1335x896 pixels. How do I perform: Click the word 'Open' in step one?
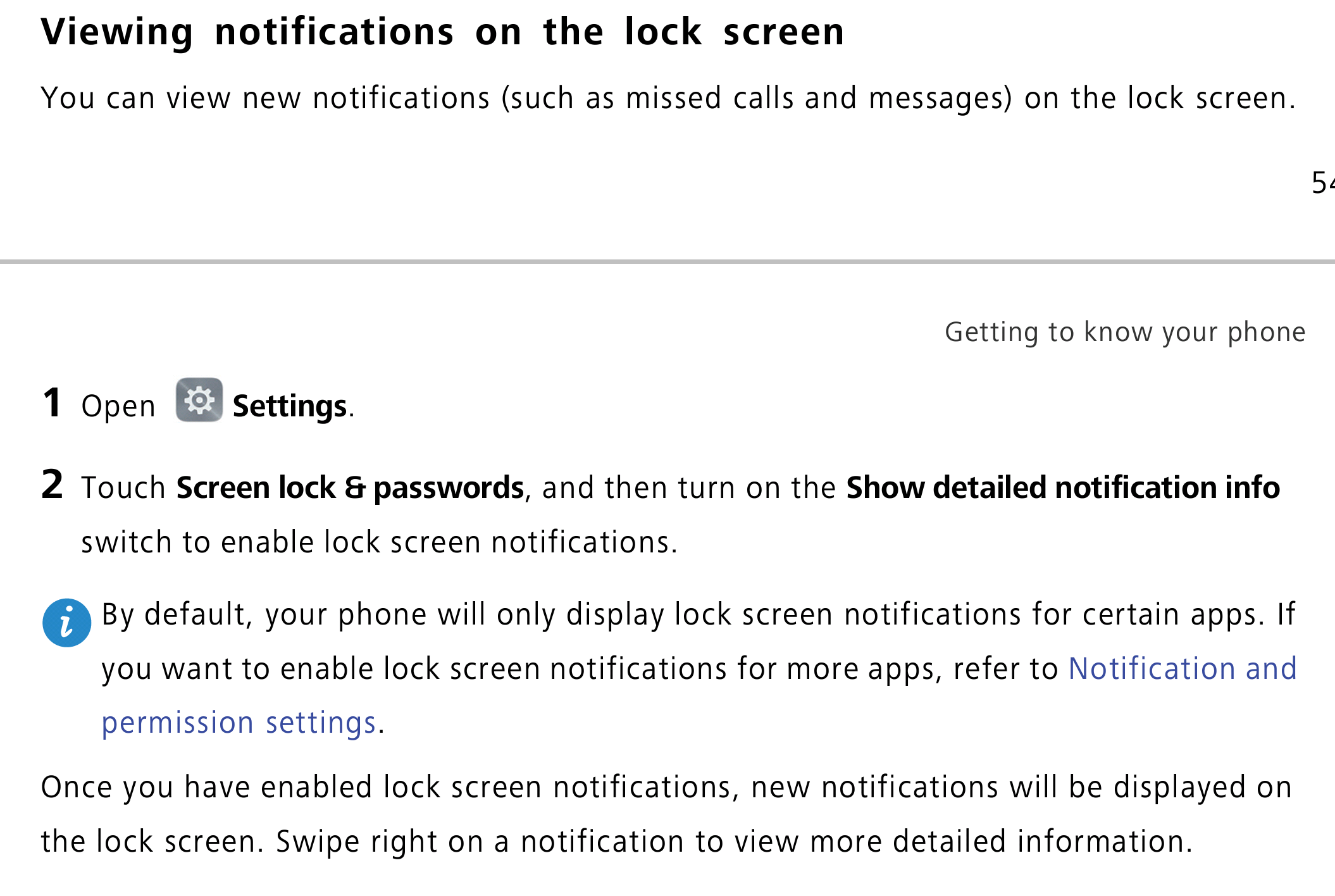pos(118,407)
